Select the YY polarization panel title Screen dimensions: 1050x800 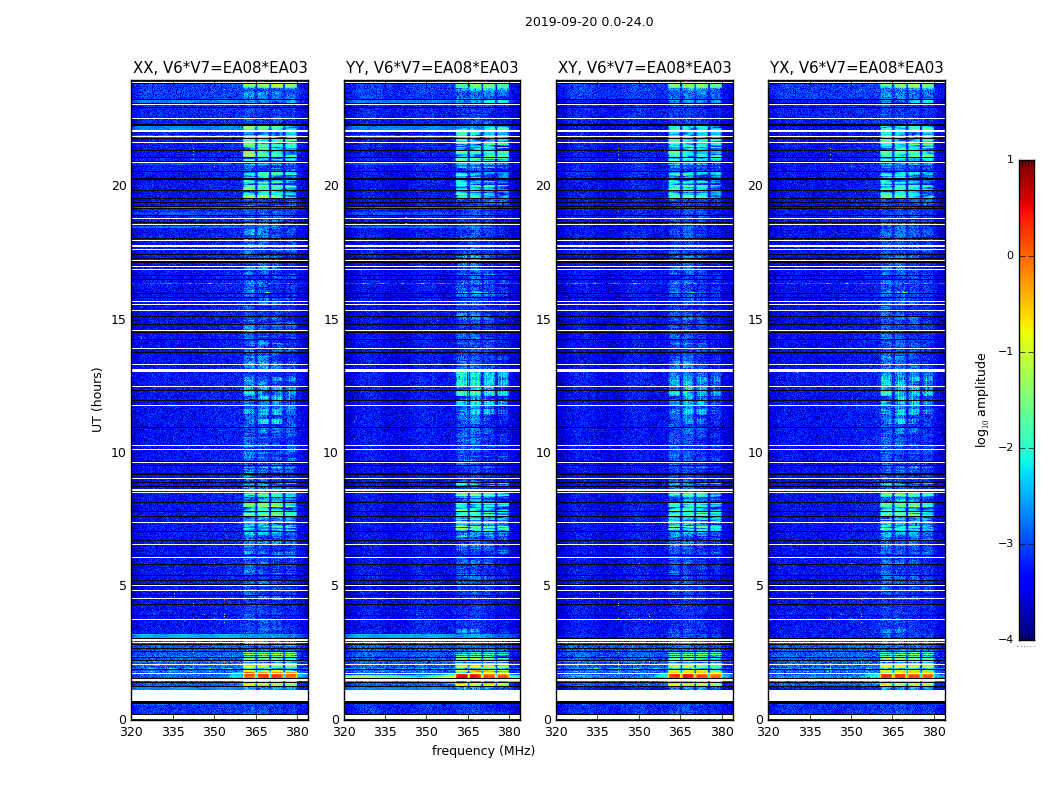432,68
